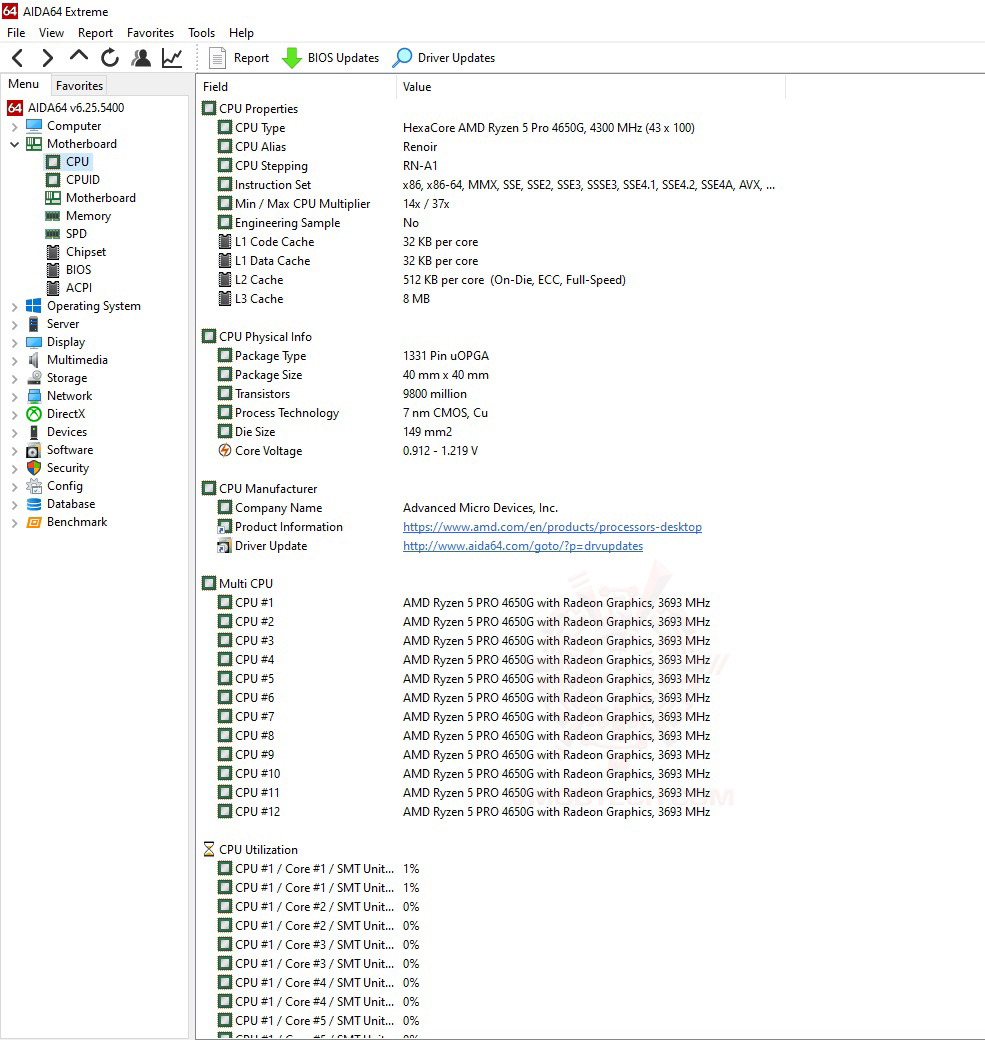This screenshot has height=1040, width=985.
Task: Expand the Benchmark tree node
Action: pos(15,523)
